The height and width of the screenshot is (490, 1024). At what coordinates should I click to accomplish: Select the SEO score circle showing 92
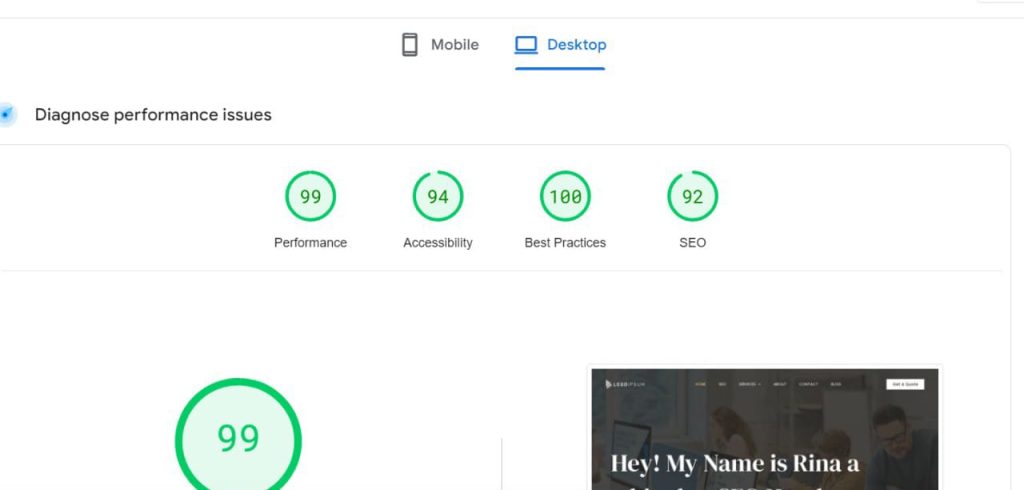pos(692,197)
